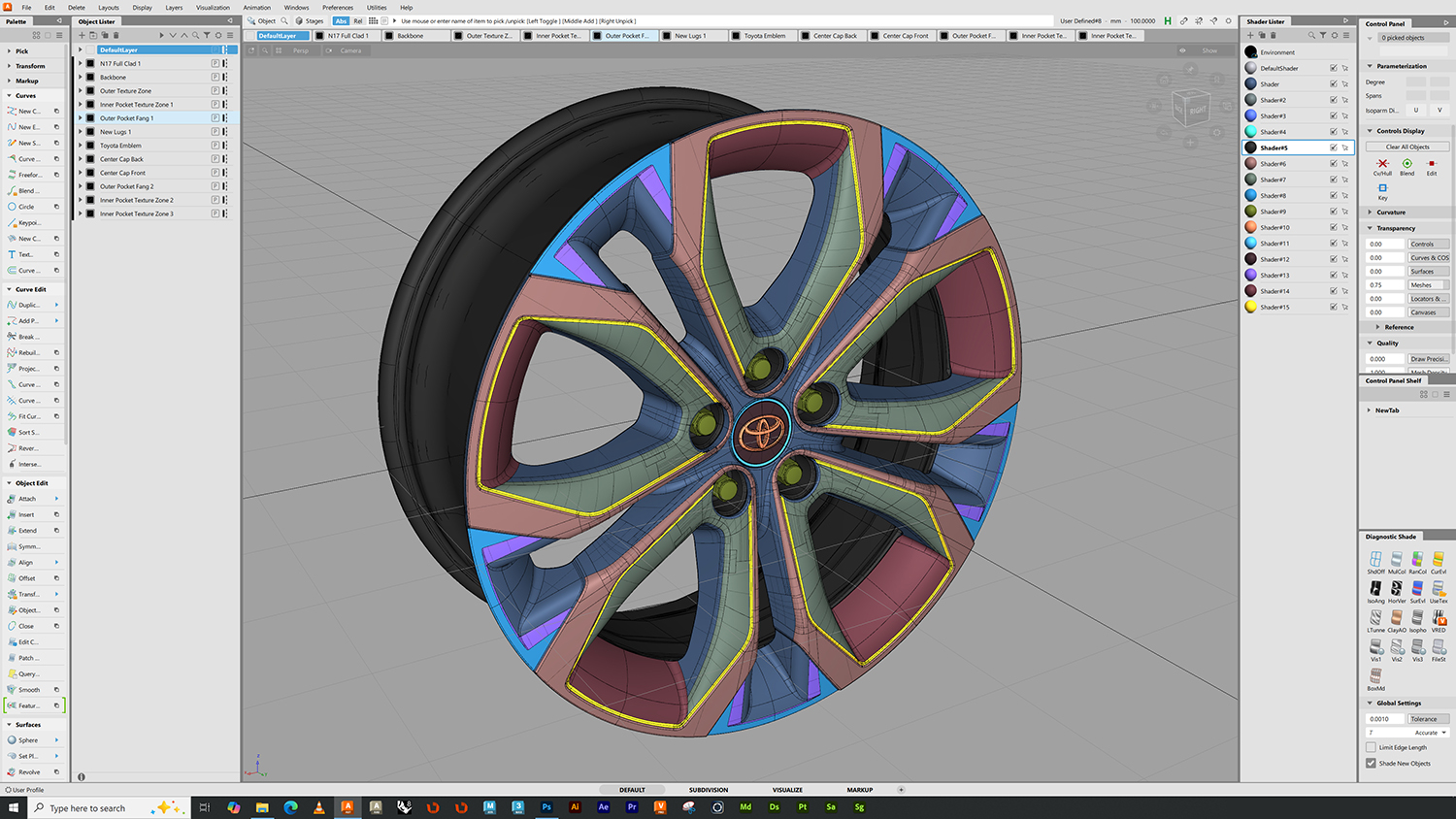1456x819 pixels.
Task: Select the Shader#15 yellow swatch
Action: pyautogui.click(x=1251, y=307)
